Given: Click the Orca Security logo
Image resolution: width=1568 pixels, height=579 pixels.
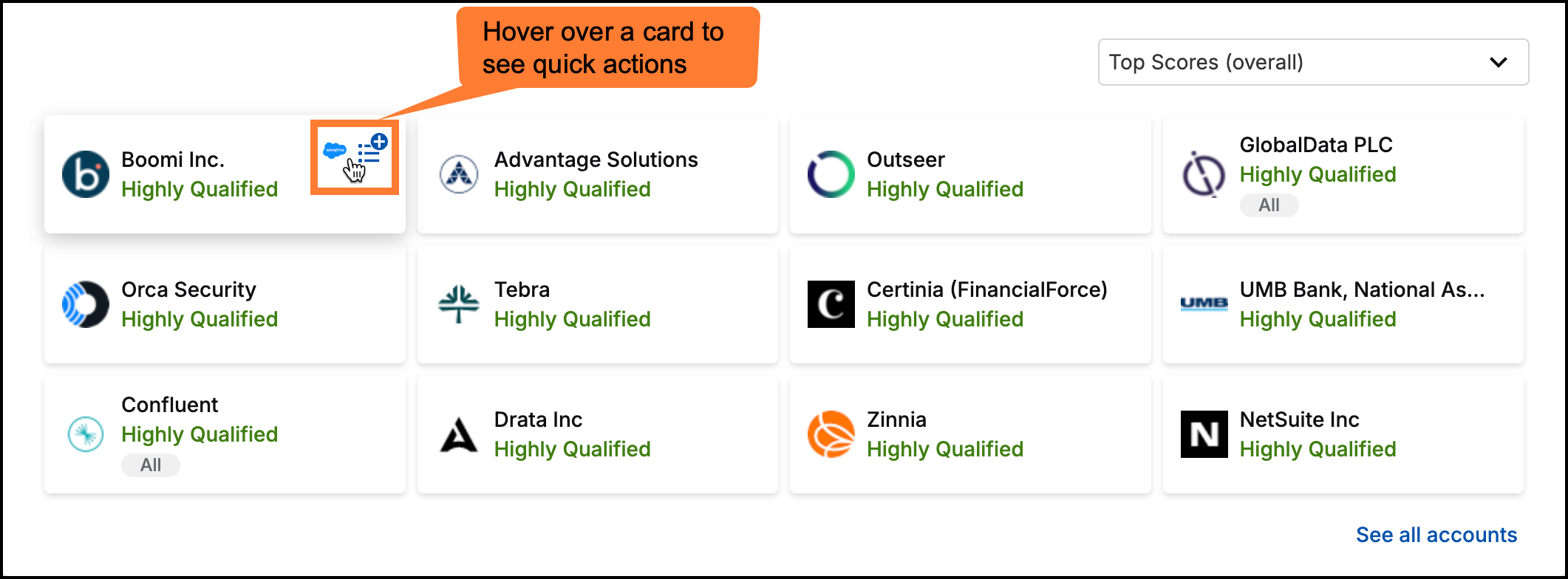Looking at the screenshot, I should (x=86, y=304).
